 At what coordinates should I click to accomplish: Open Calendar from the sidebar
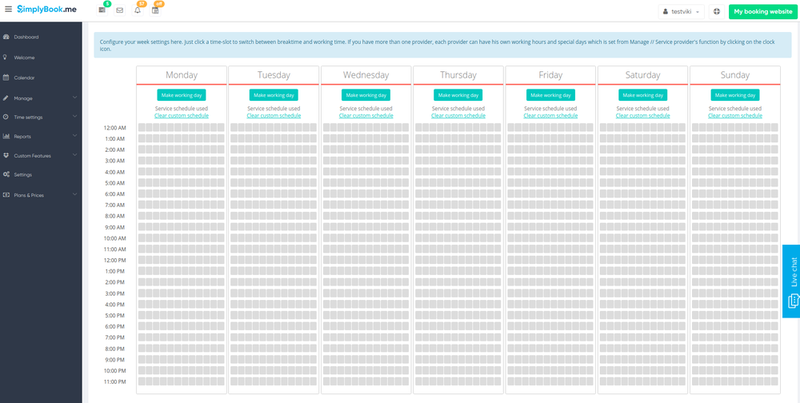[24, 77]
